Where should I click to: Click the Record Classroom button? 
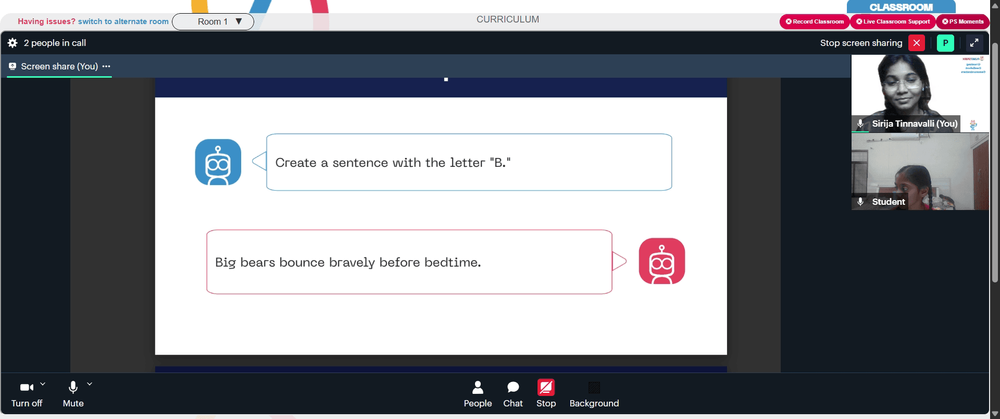click(x=814, y=22)
